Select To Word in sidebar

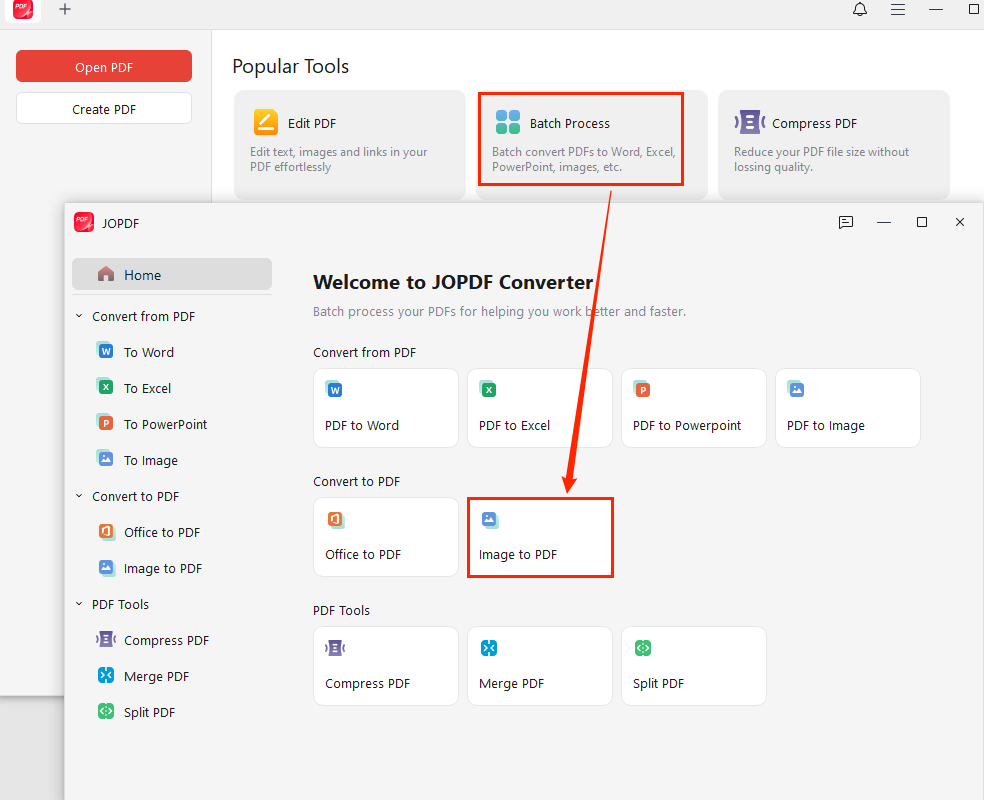click(x=149, y=352)
